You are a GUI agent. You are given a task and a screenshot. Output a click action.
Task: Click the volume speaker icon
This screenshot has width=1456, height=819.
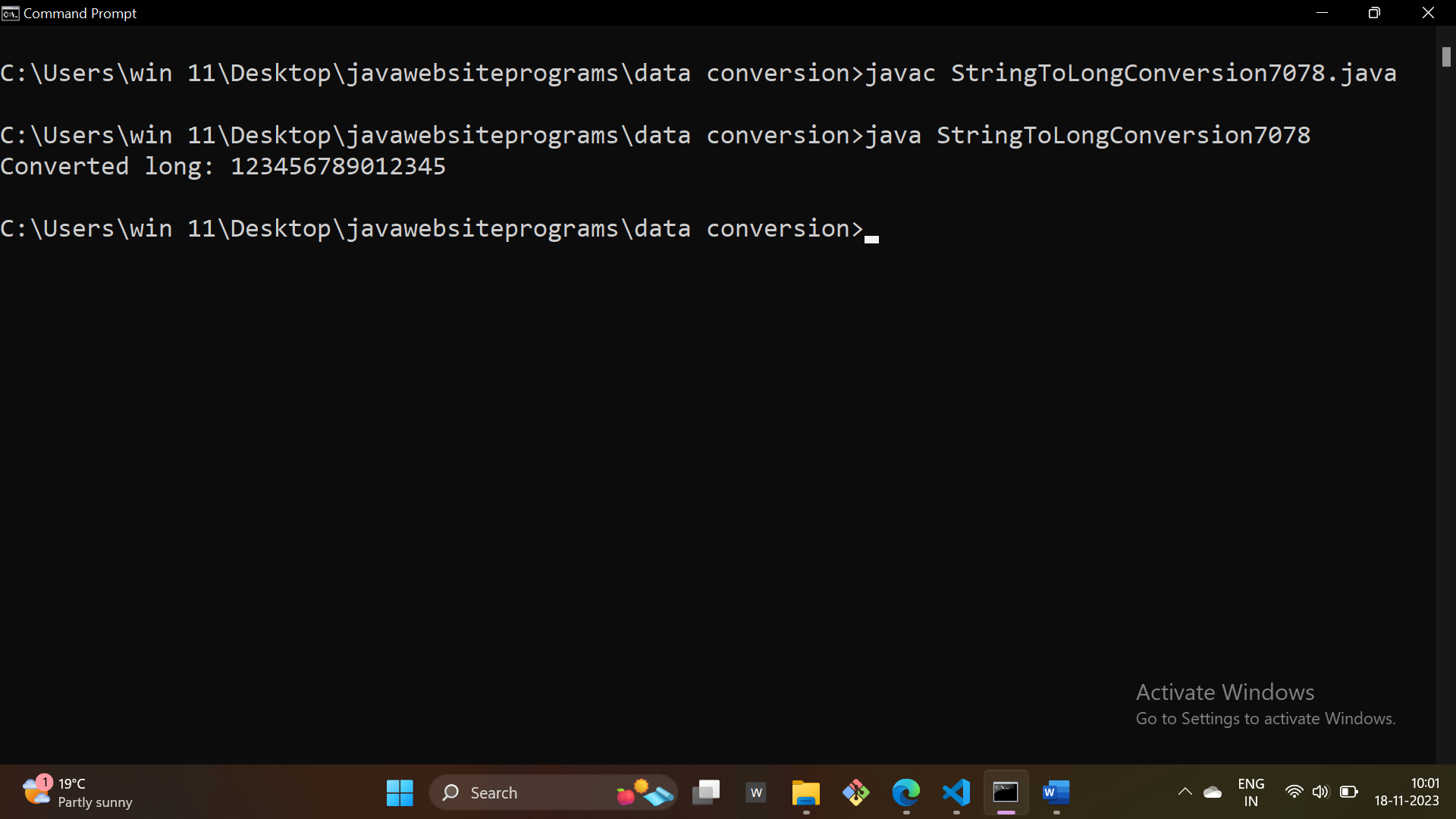tap(1320, 792)
